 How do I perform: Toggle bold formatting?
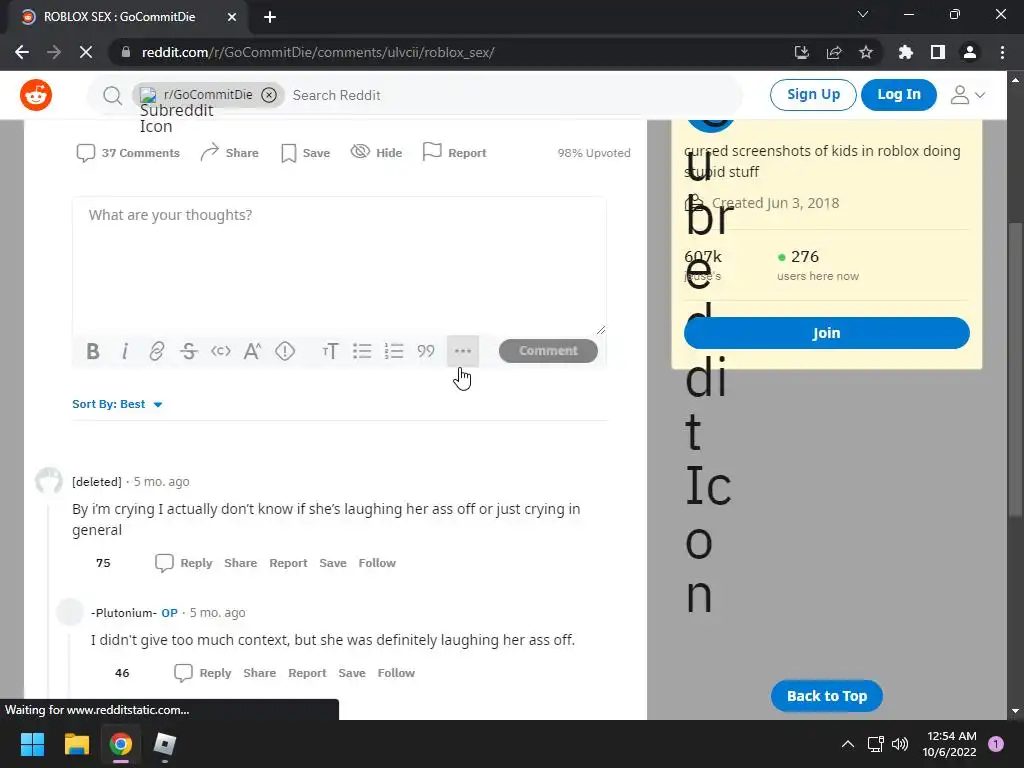tap(93, 351)
